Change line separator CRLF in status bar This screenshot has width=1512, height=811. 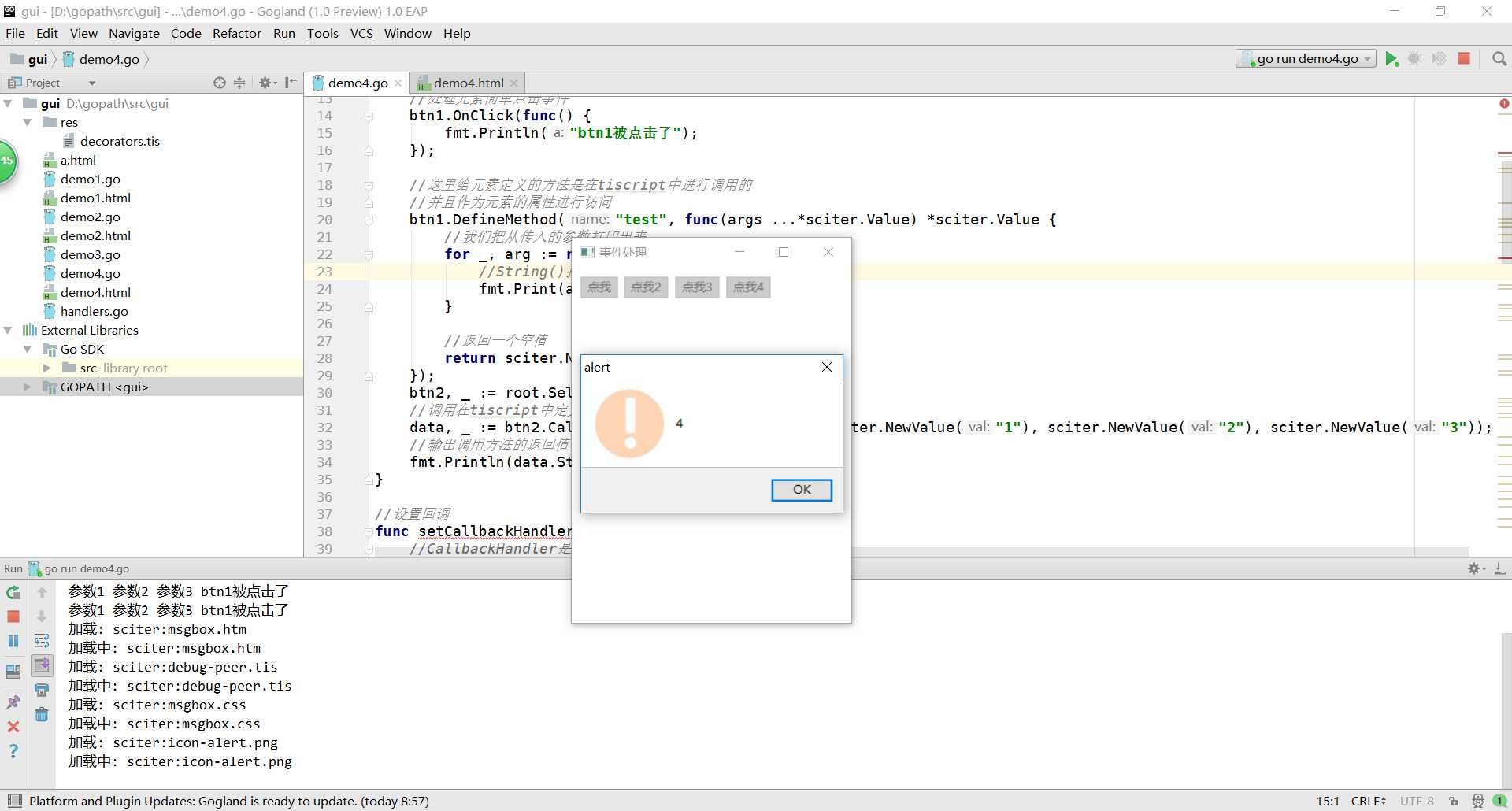coord(1369,801)
